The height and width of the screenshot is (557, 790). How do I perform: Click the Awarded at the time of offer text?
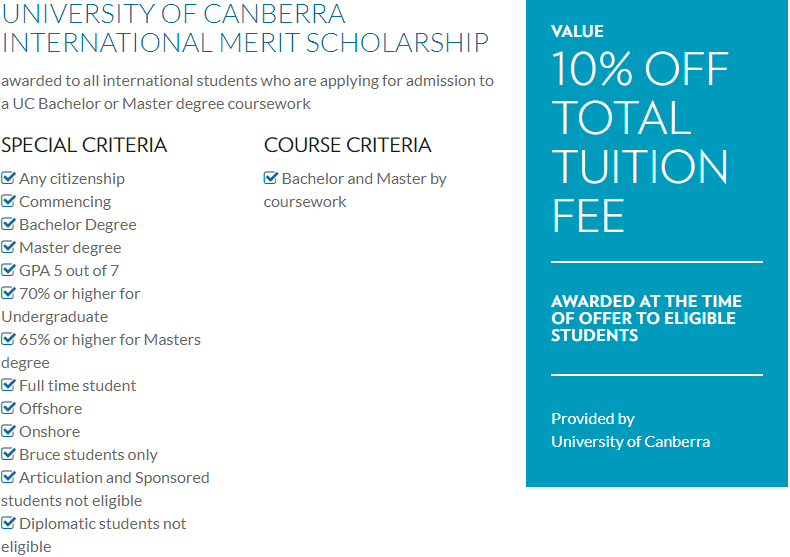click(x=646, y=318)
